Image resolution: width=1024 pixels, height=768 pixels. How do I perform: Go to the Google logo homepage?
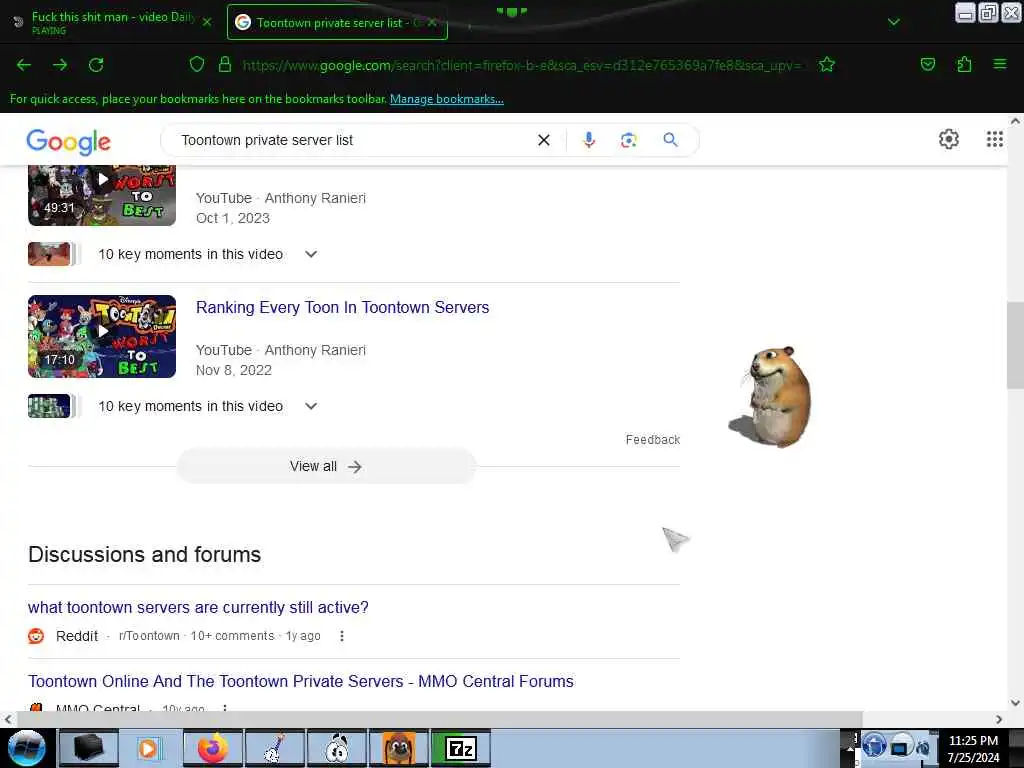(69, 141)
